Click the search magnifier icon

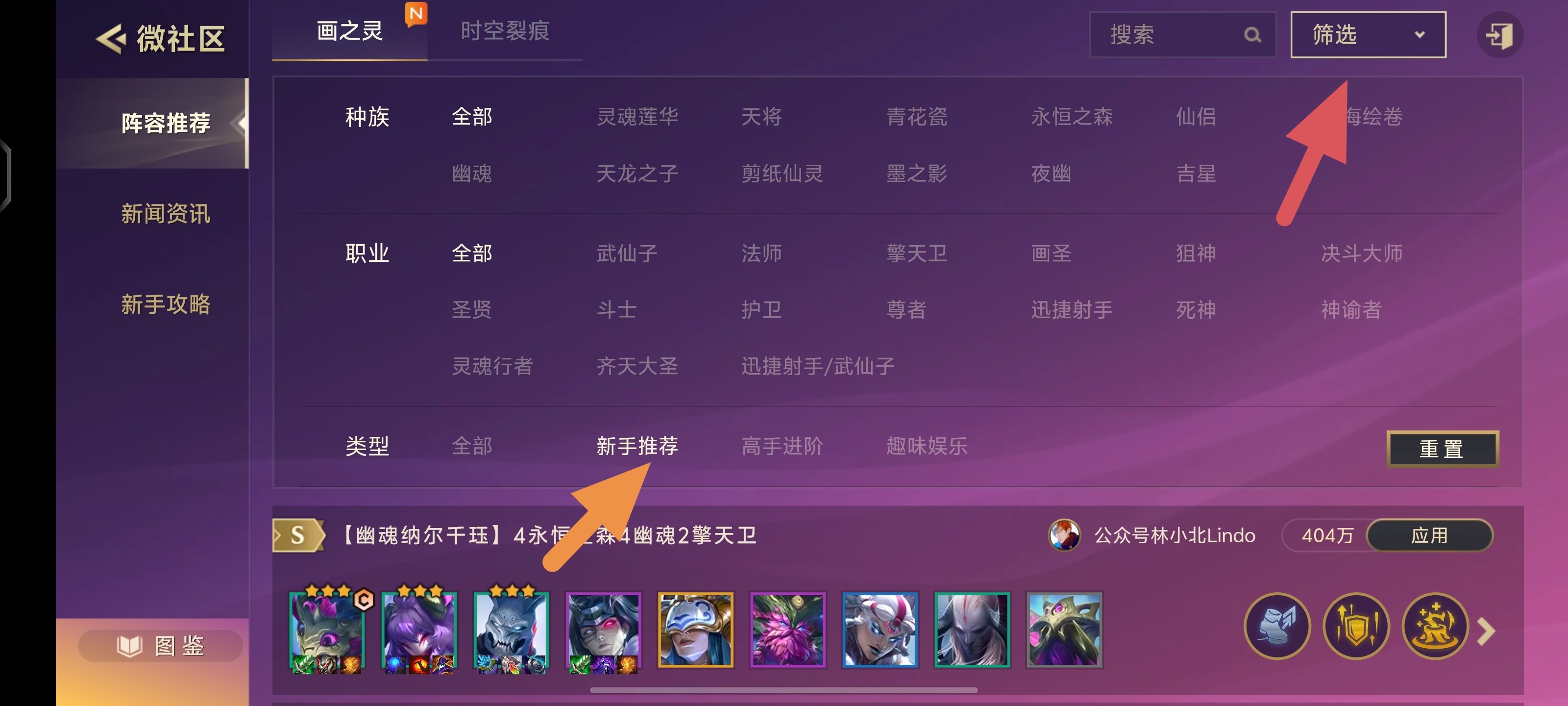click(x=1252, y=35)
